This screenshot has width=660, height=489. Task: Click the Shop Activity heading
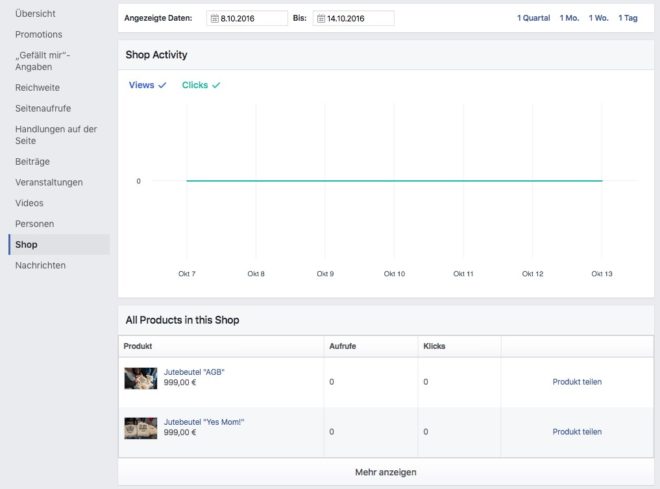pos(156,55)
